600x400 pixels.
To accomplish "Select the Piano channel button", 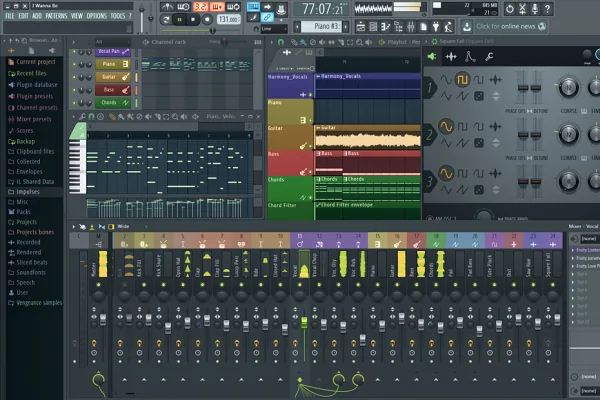I will pyautogui.click(x=113, y=64).
